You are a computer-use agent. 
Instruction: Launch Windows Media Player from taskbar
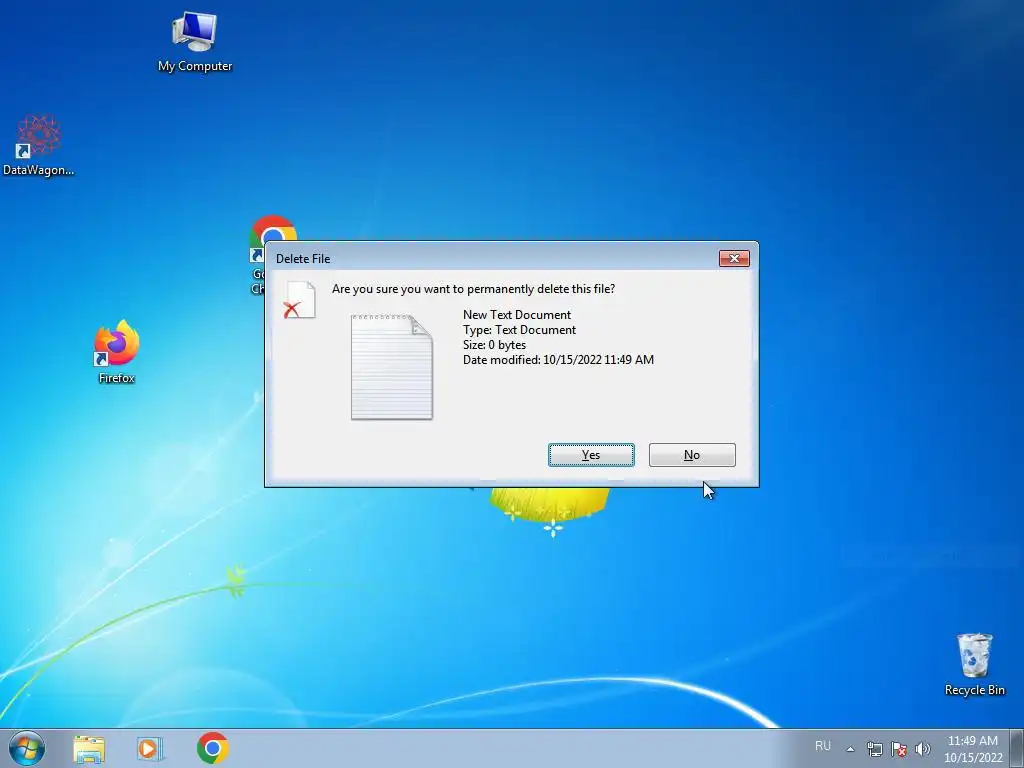150,749
